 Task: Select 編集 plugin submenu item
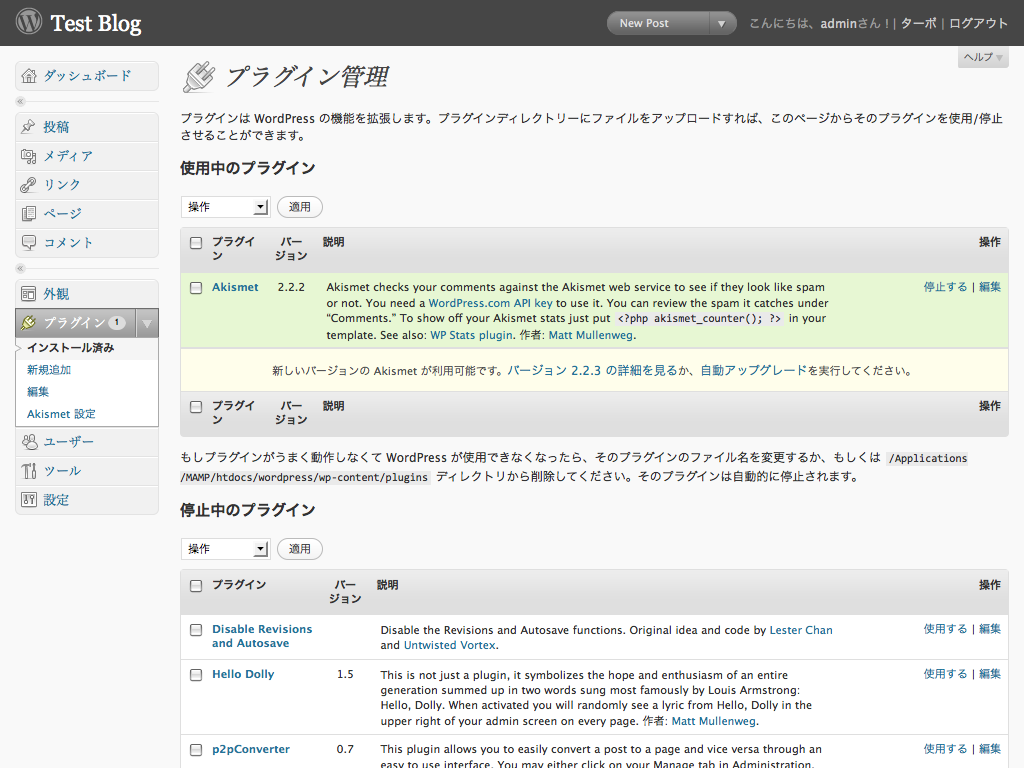point(38,392)
